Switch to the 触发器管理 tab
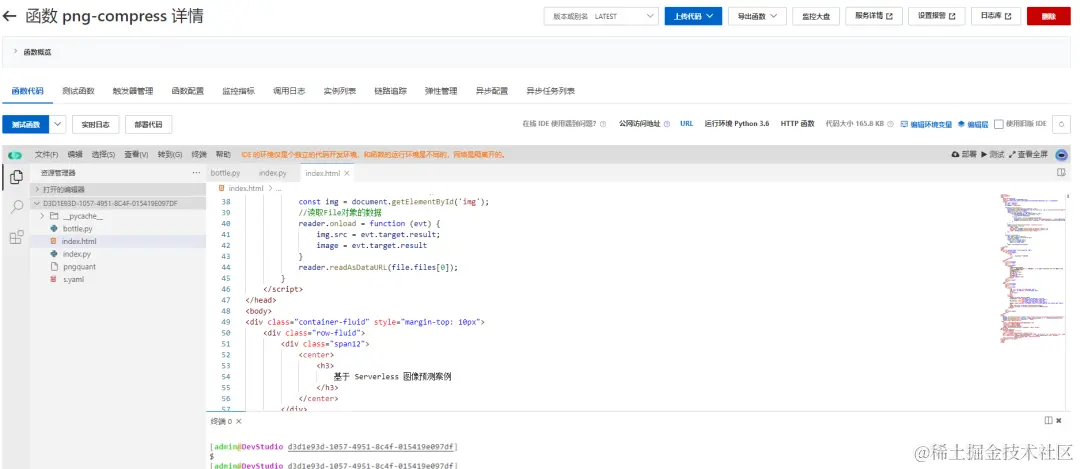This screenshot has width=1080, height=469. pyautogui.click(x=133, y=91)
